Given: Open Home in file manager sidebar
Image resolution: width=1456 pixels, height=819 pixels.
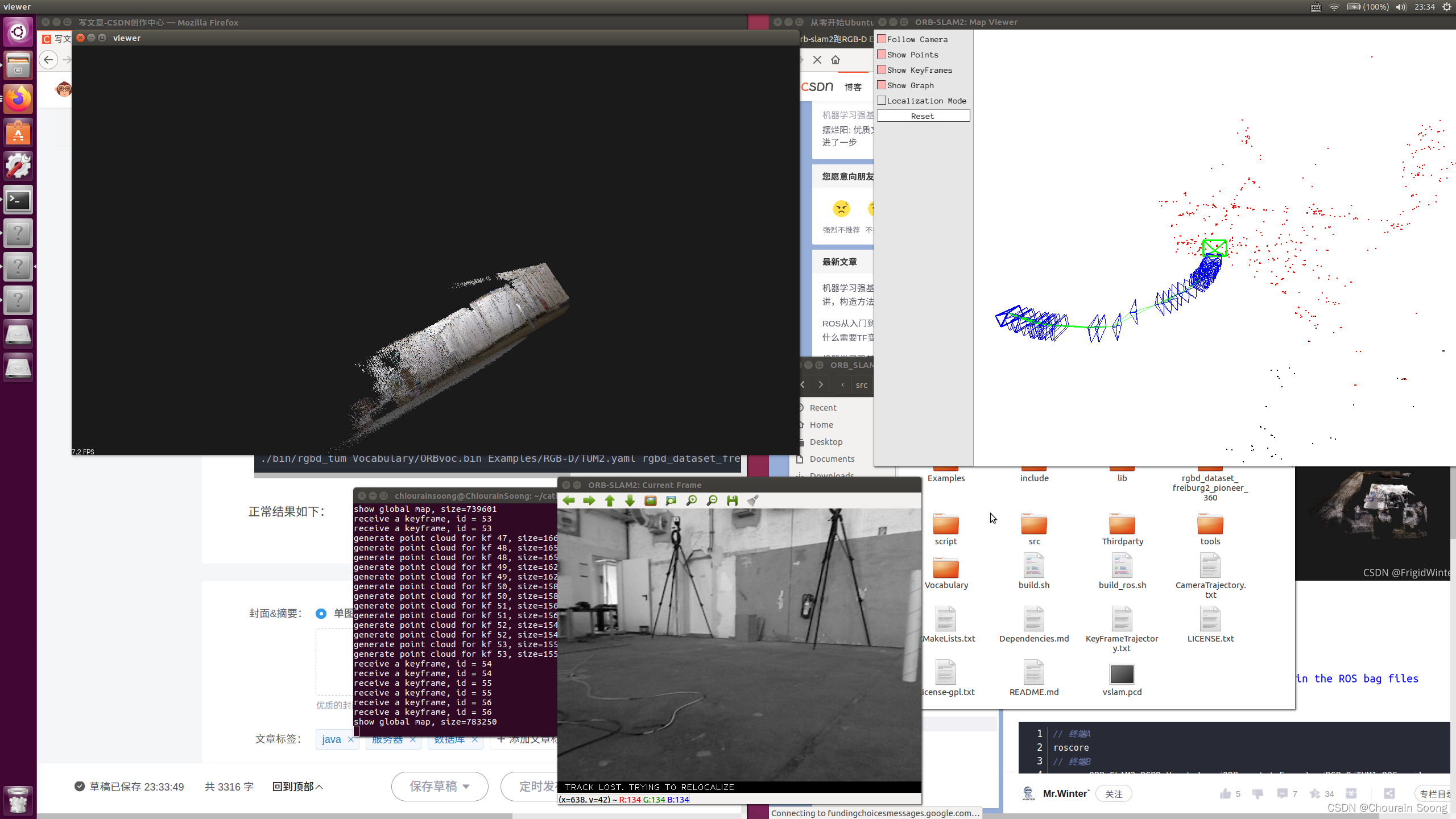Looking at the screenshot, I should click(821, 425).
